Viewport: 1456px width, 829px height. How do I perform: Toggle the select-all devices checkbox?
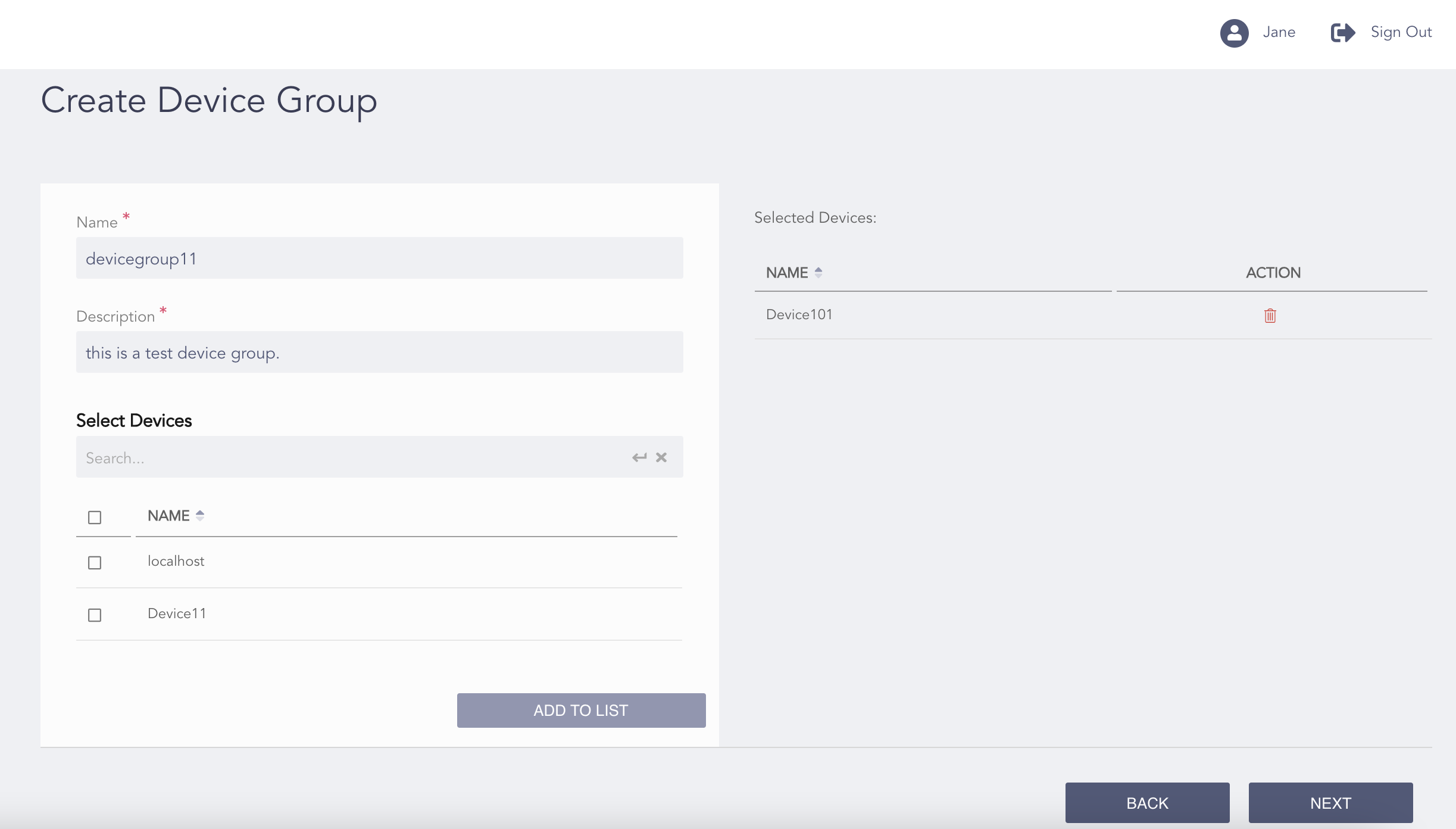(95, 518)
